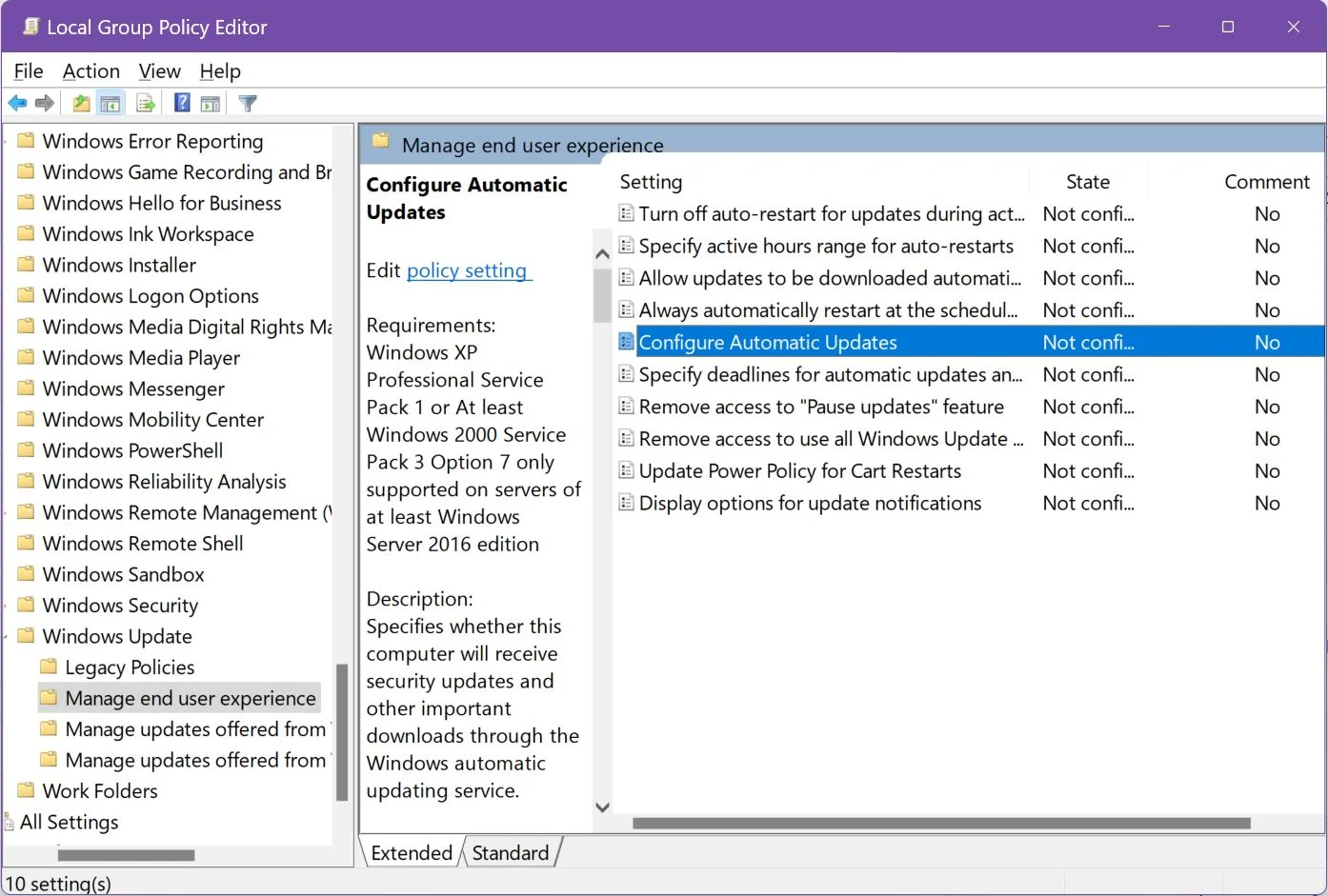Viewport: 1328px width, 896px height.
Task: Click the blue Help toolbar icon
Action: 182,103
